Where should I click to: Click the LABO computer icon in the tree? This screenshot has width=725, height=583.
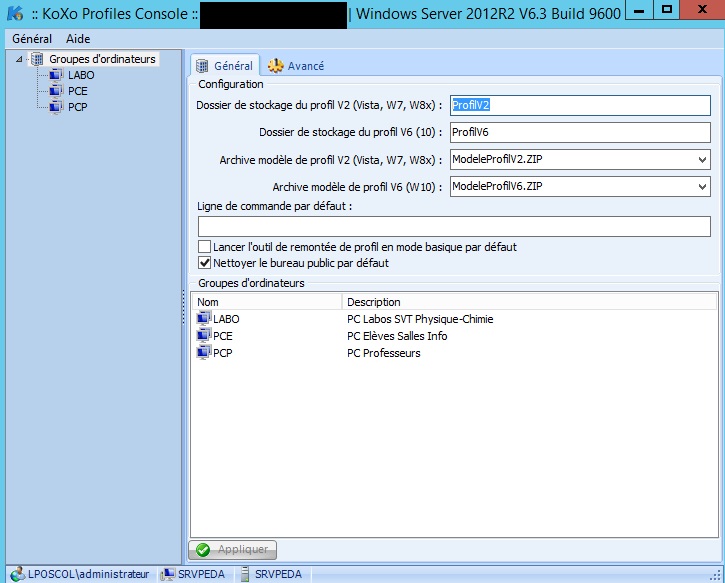coord(55,76)
